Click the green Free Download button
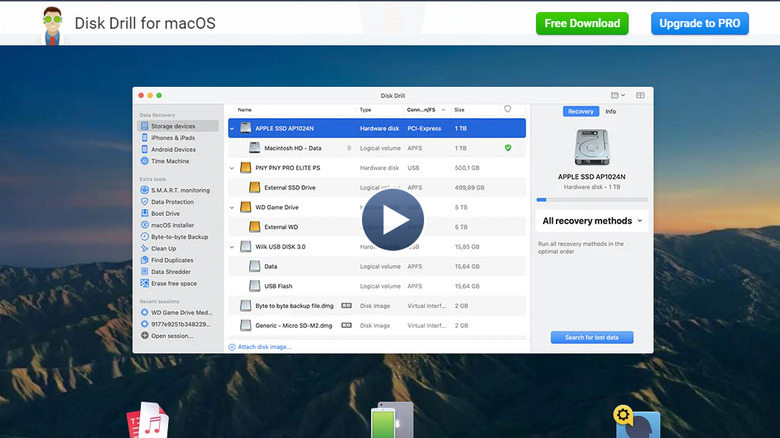Image resolution: width=780 pixels, height=438 pixels. coord(582,23)
